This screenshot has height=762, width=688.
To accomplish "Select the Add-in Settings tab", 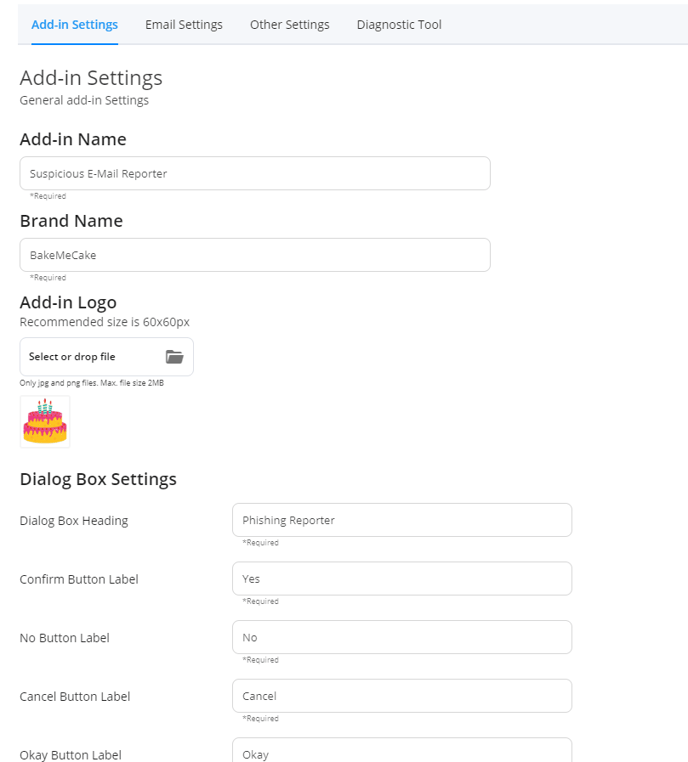I will (74, 25).
